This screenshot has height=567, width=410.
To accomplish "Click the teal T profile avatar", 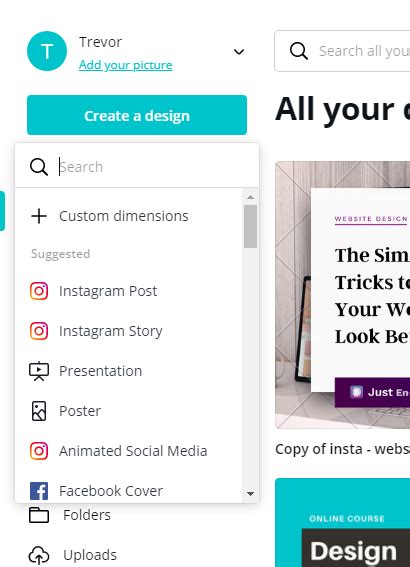I will pos(47,51).
